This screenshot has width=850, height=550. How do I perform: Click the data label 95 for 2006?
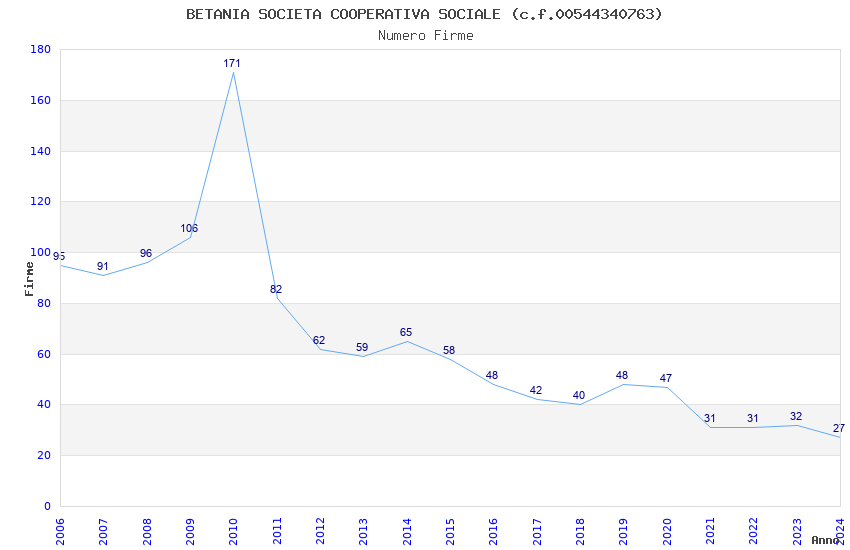59,256
